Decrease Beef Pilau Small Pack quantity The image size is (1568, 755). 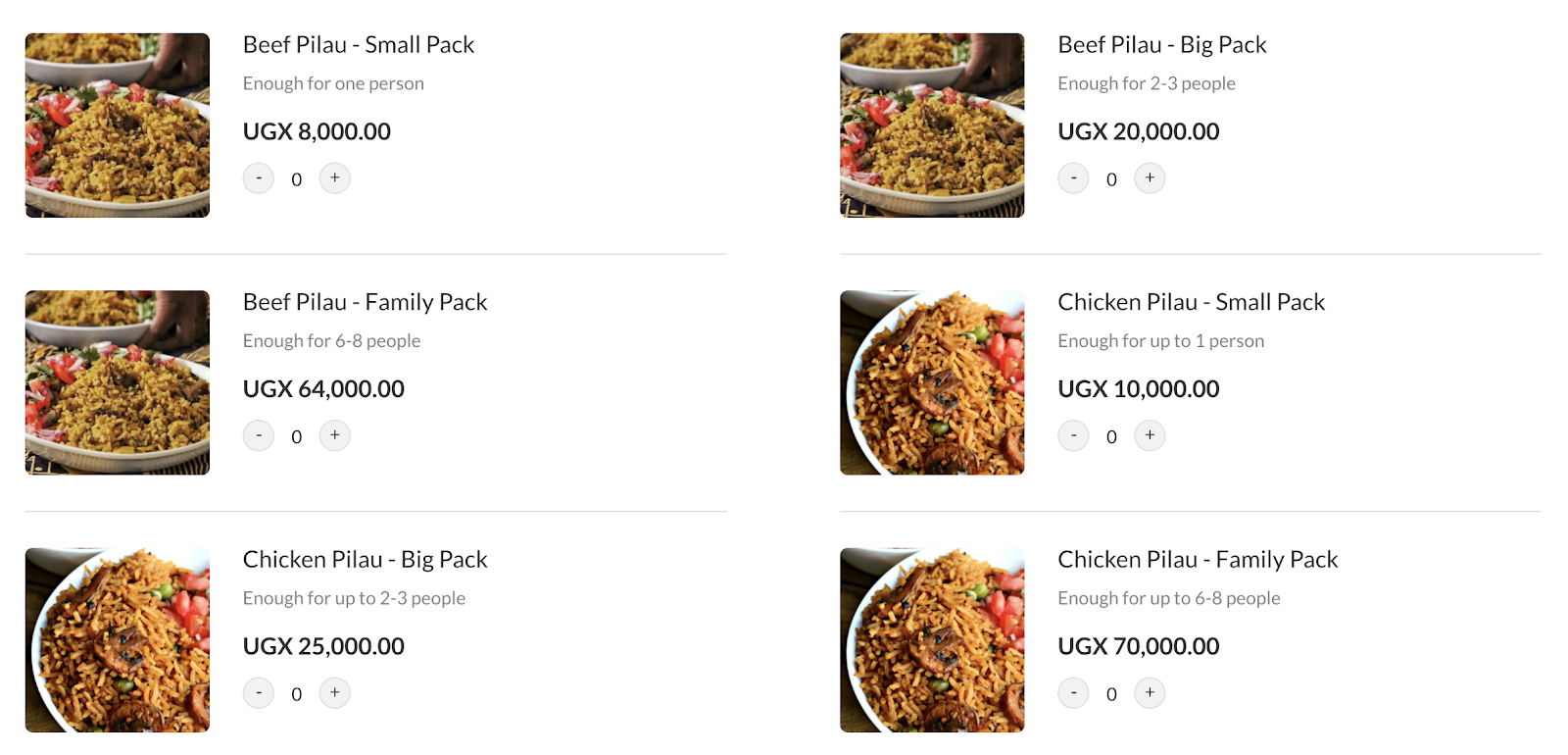coord(259,178)
